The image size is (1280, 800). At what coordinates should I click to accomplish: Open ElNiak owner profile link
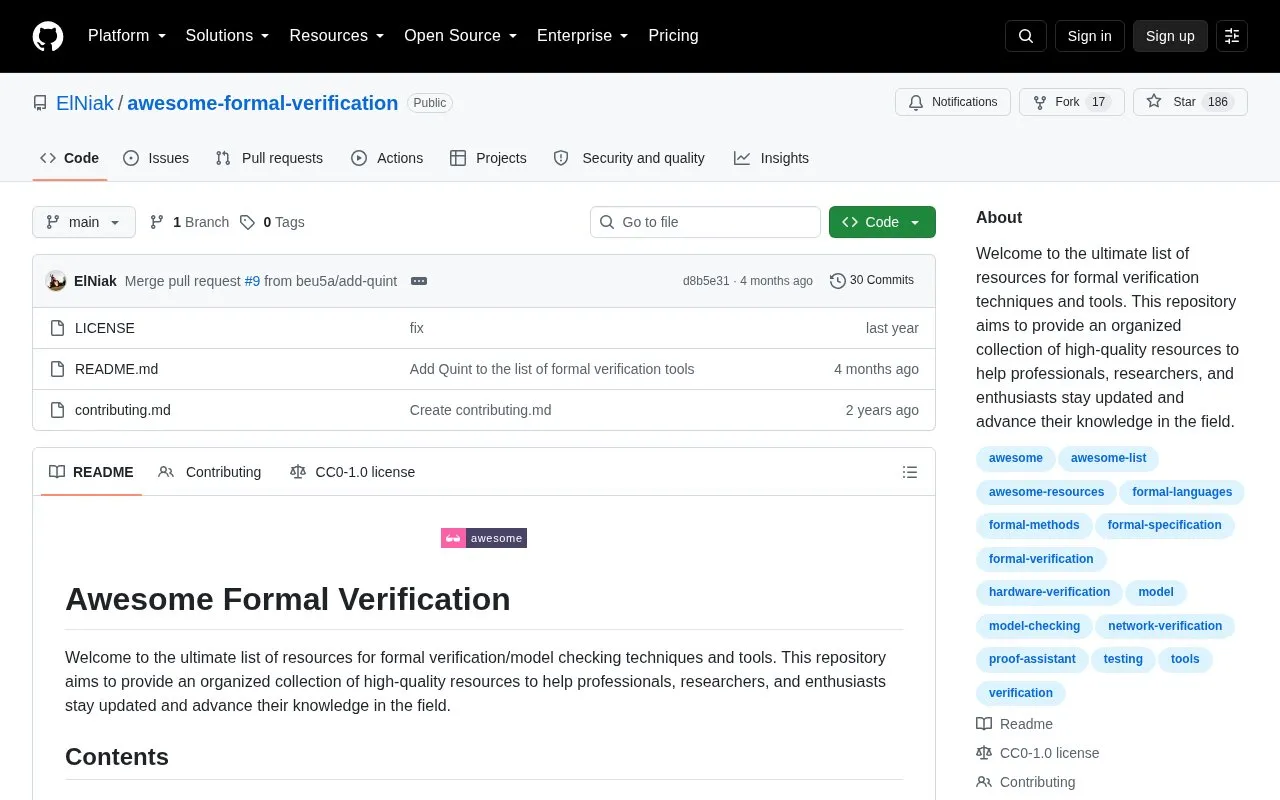coord(85,103)
